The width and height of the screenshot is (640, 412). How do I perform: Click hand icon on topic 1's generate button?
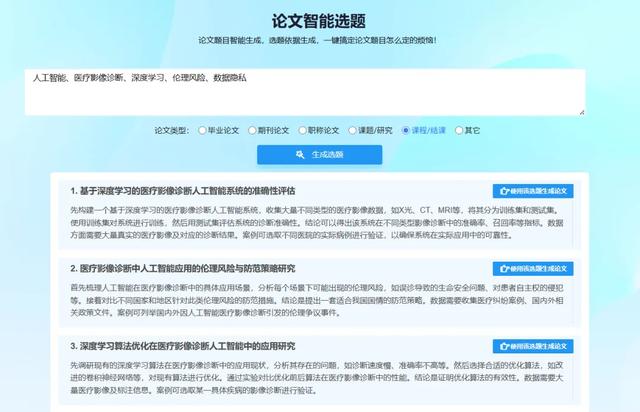coord(504,191)
